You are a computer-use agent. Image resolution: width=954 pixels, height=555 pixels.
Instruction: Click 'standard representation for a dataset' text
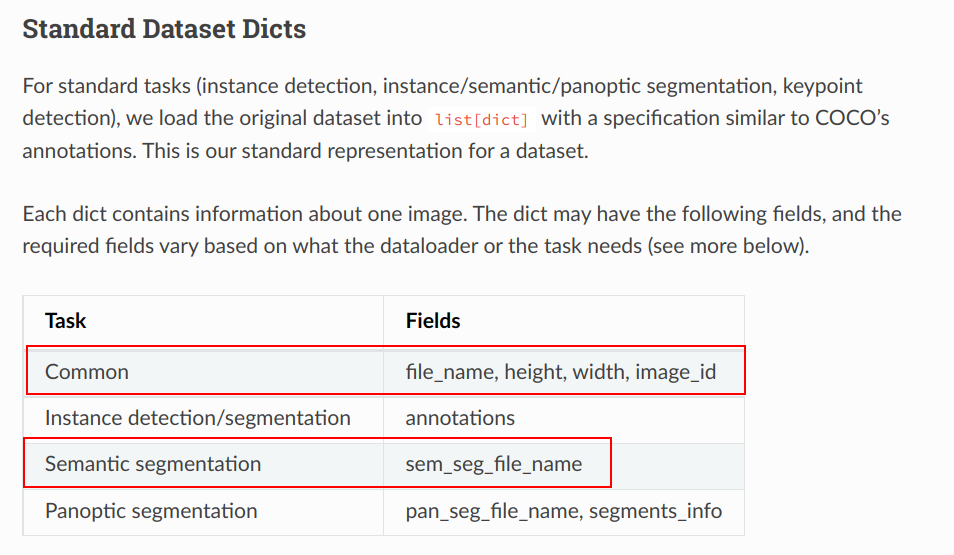[x=414, y=151]
